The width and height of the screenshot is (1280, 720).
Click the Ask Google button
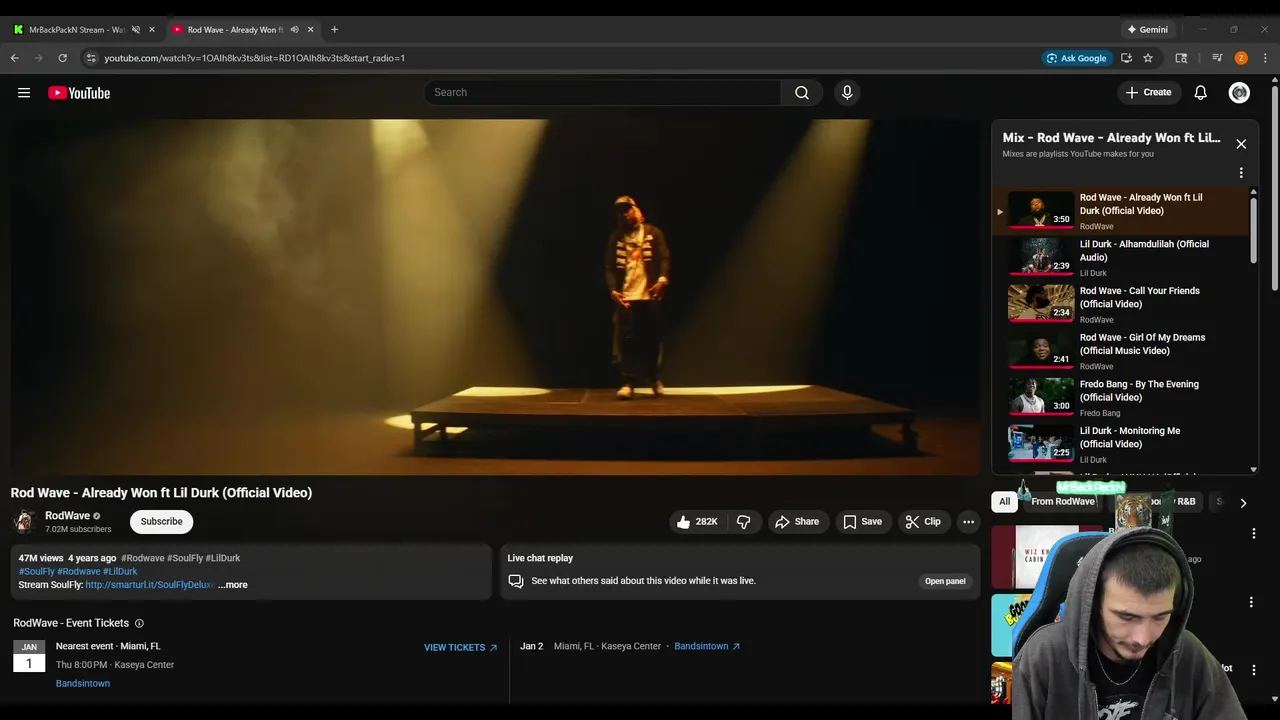1076,58
